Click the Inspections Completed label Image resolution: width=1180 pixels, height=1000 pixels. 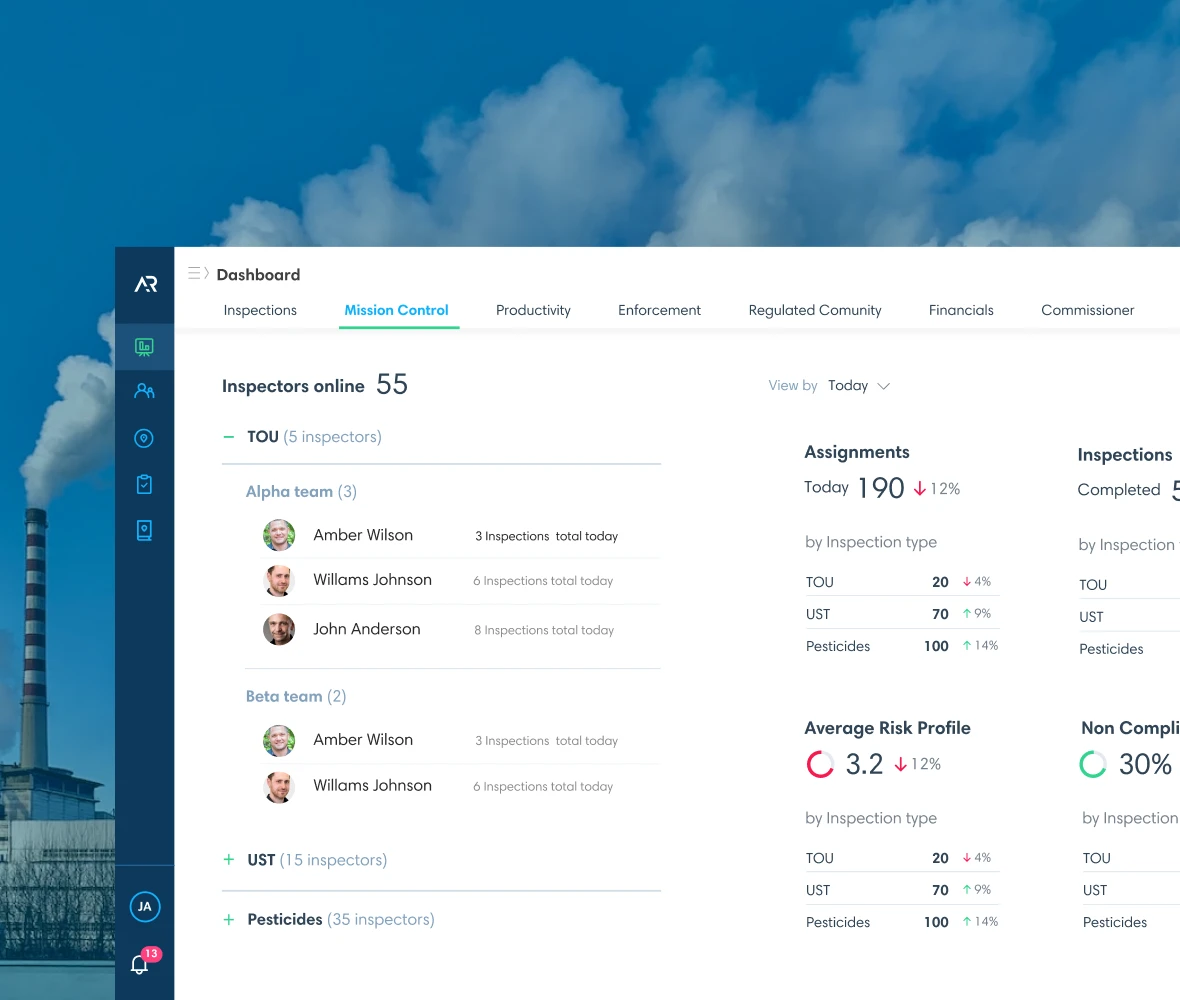click(1118, 490)
